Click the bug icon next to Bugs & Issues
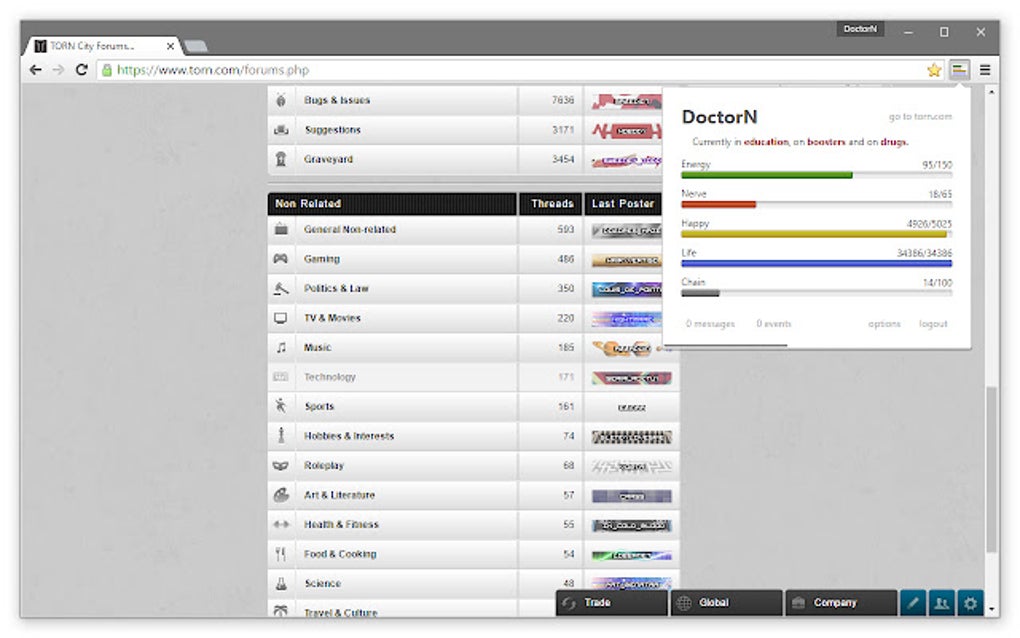Screen dimensions: 1020x638 pyautogui.click(x=283, y=100)
